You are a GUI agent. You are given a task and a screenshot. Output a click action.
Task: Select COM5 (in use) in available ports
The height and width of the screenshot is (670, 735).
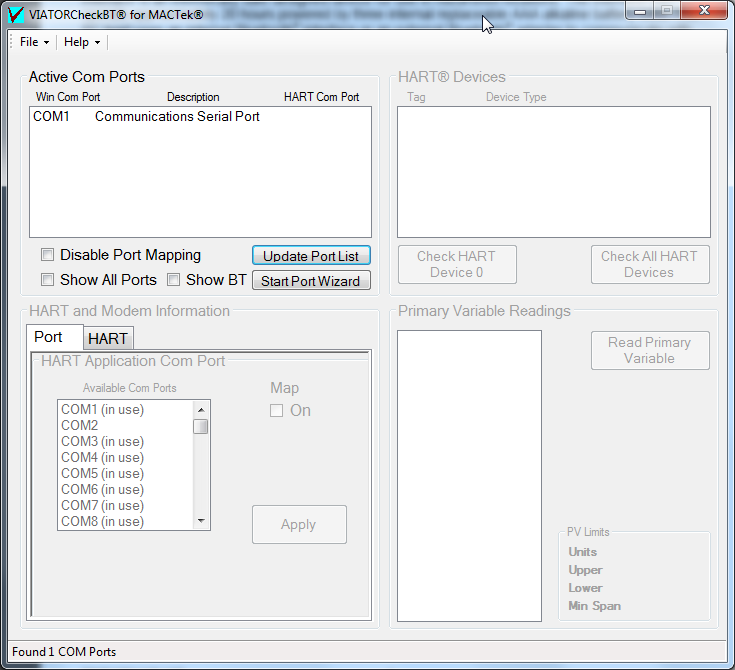coord(125,473)
